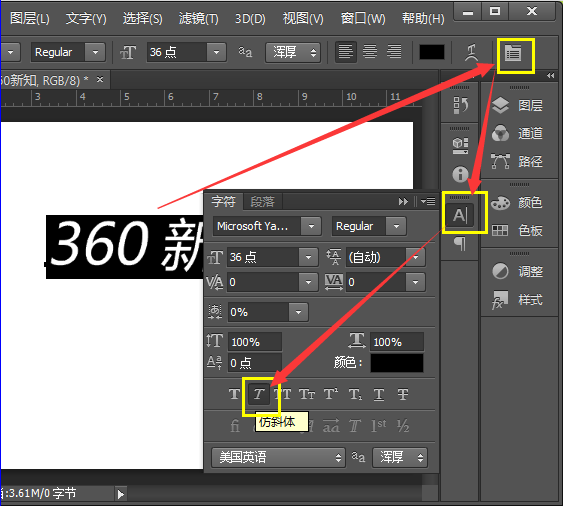Open the 调整 adjustments panel
Viewport: 563px width, 506px height.
(517, 271)
